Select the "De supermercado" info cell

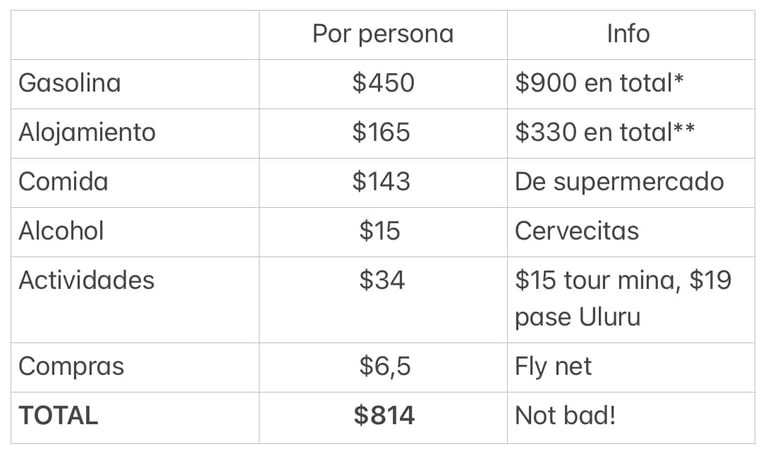619,182
